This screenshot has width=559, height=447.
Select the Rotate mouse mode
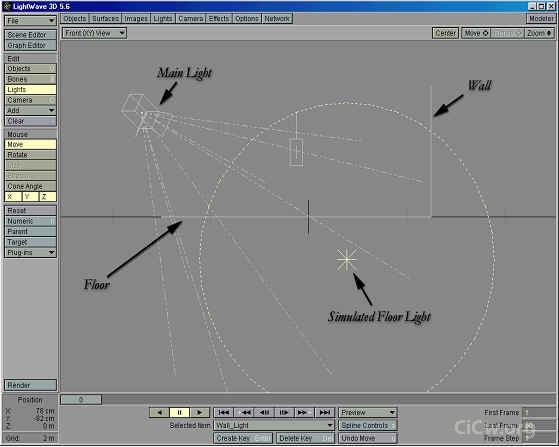tap(30, 155)
